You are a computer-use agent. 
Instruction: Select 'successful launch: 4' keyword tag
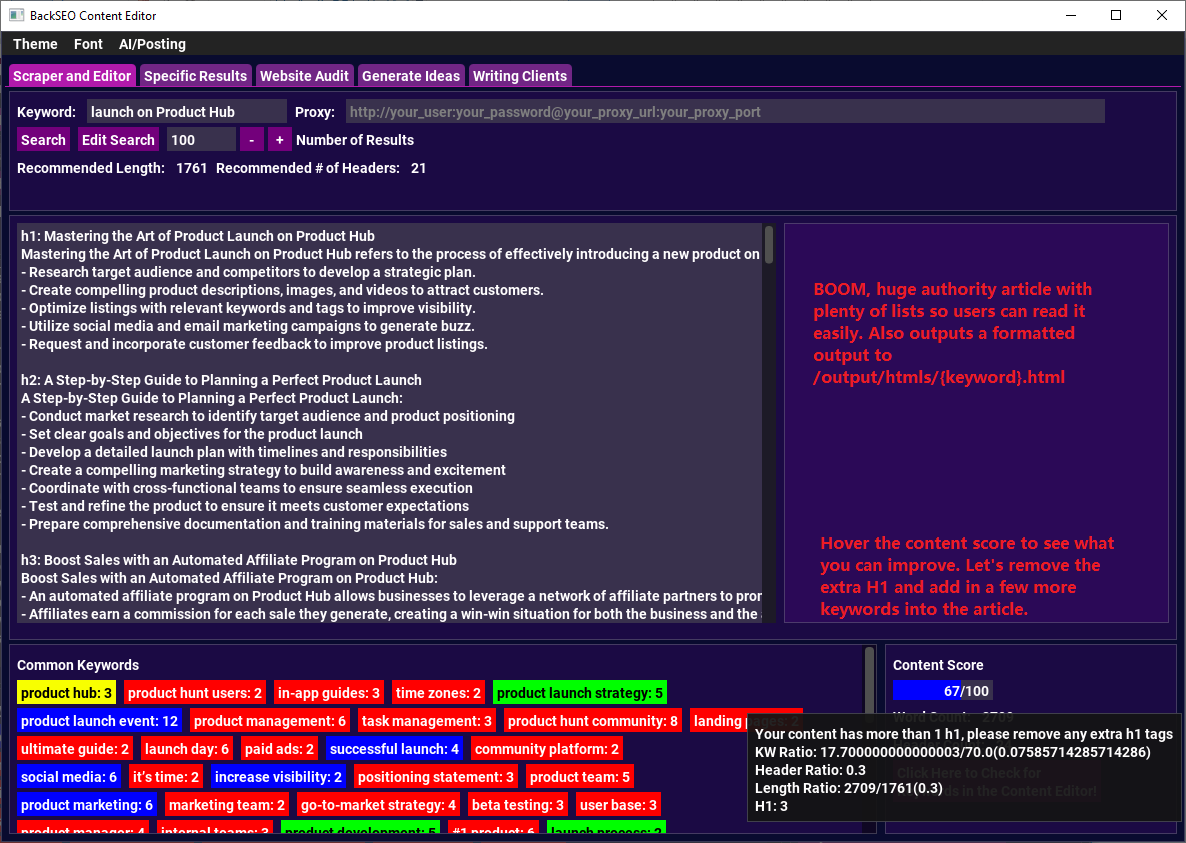pos(394,749)
